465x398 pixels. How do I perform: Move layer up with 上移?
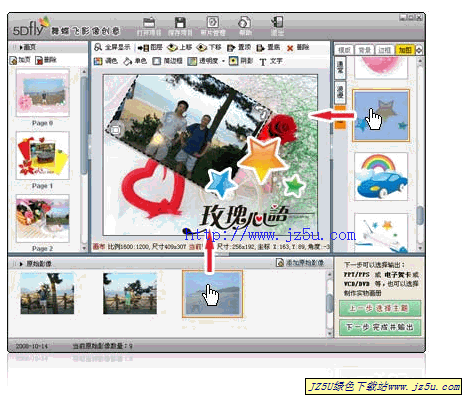tap(179, 48)
